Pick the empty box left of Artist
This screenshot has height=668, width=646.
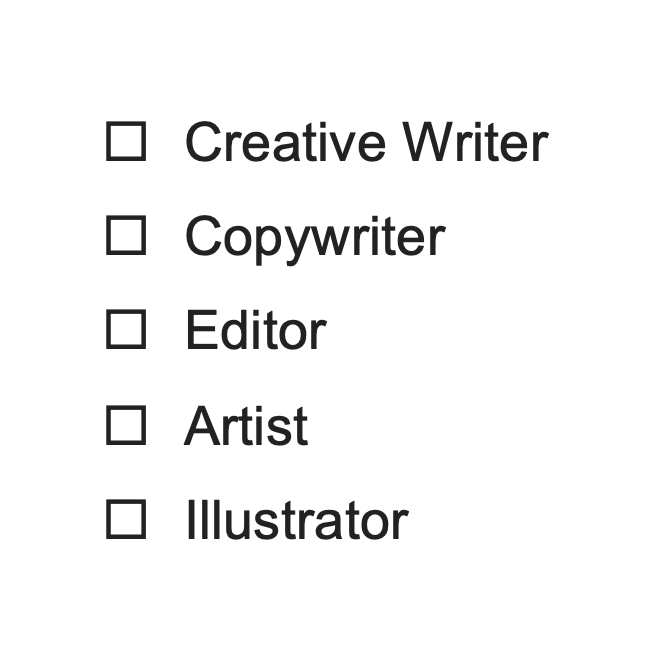pos(126,425)
